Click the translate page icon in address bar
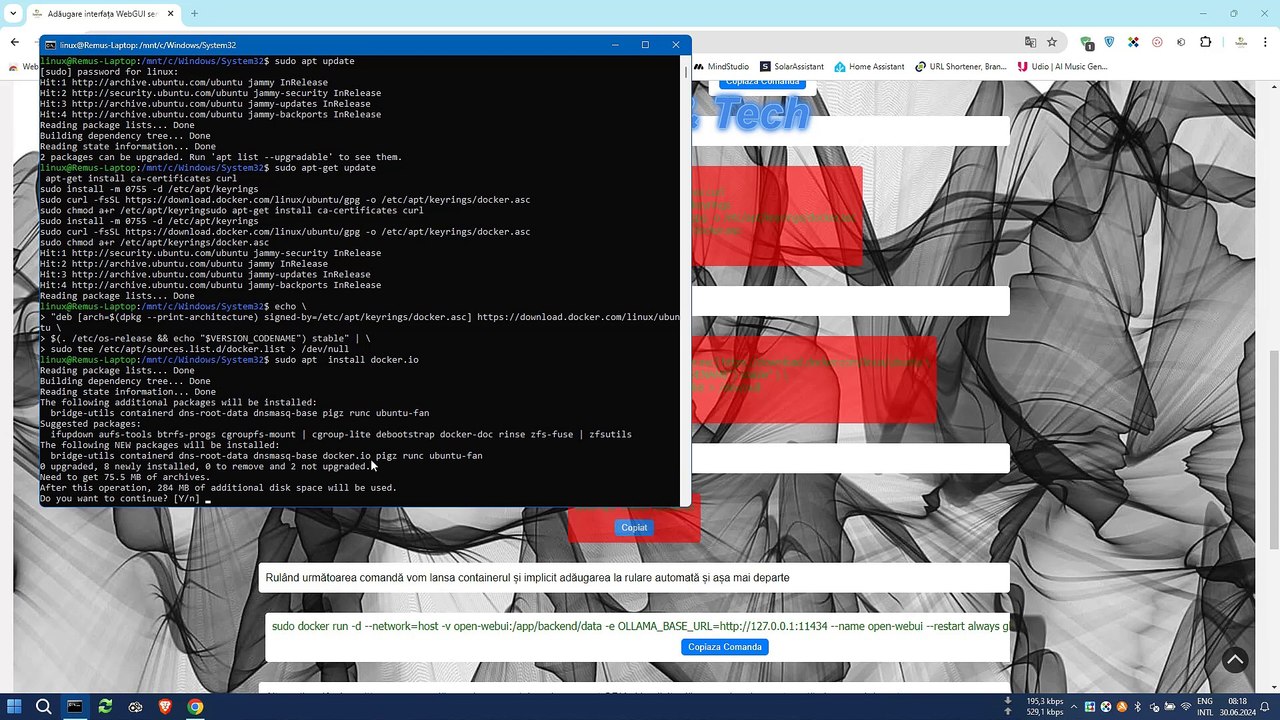The image size is (1280, 720). coord(1030,42)
